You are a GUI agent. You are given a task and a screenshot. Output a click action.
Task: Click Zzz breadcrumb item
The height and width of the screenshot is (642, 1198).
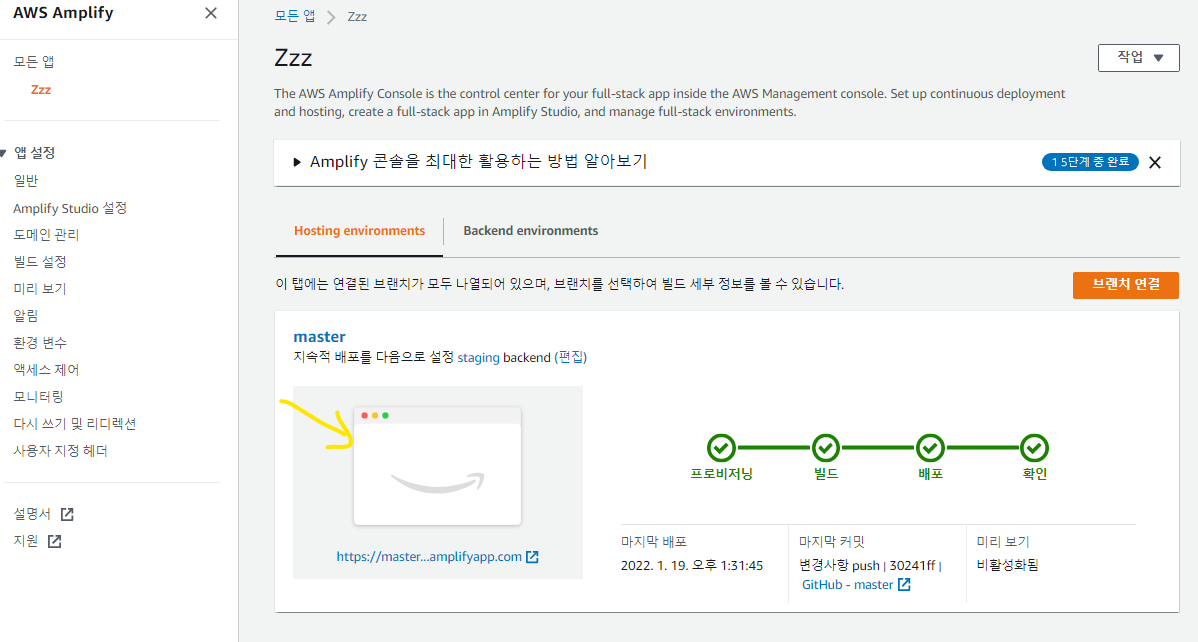357,17
